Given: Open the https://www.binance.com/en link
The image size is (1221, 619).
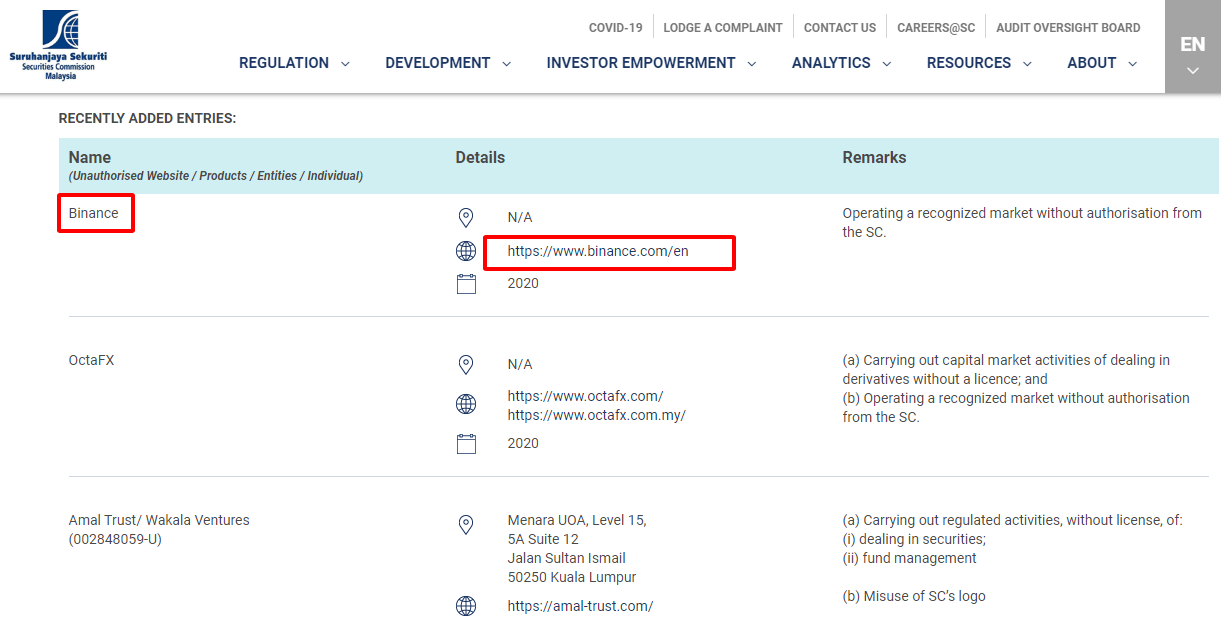Looking at the screenshot, I should click(x=598, y=251).
